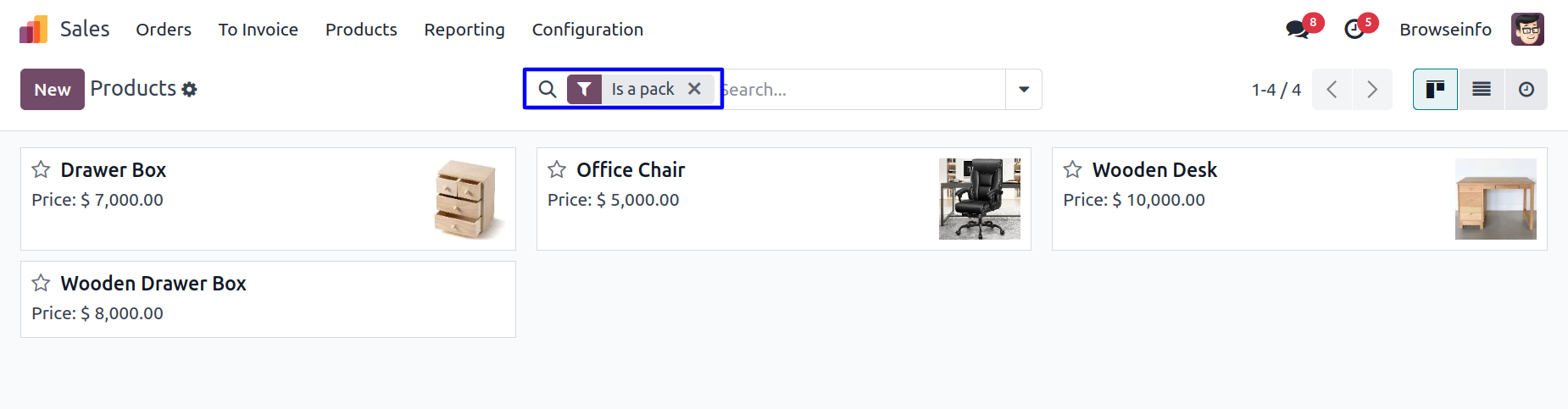1568x409 pixels.
Task: Toggle favorite star on Office Chair
Action: pos(557,170)
